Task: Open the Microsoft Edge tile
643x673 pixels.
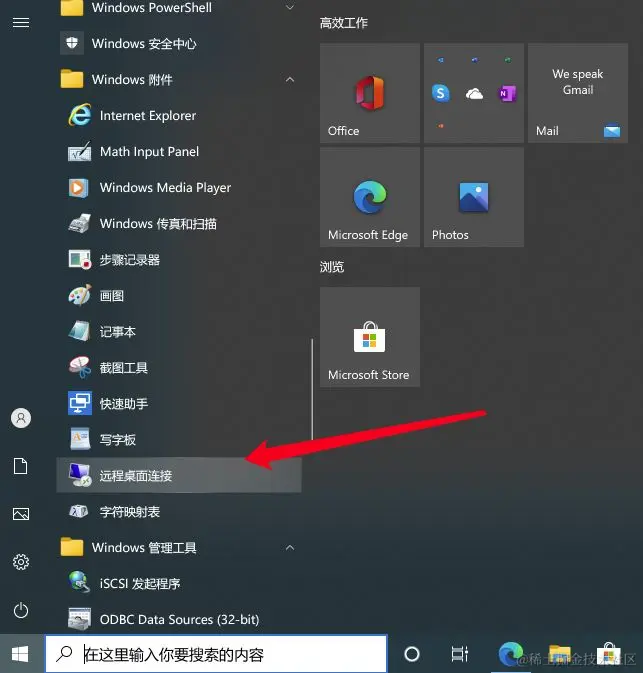Action: click(x=370, y=197)
